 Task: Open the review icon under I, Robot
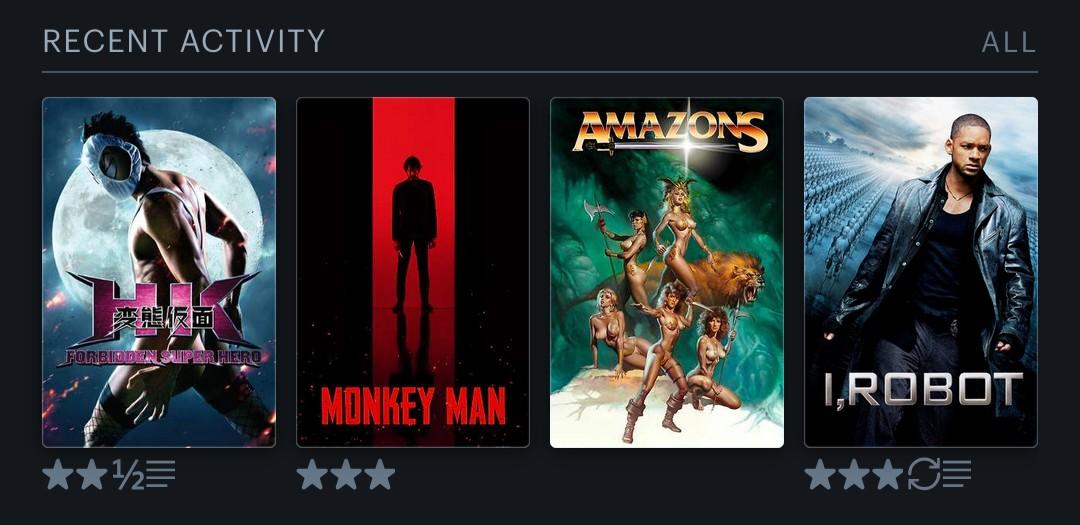[957, 475]
